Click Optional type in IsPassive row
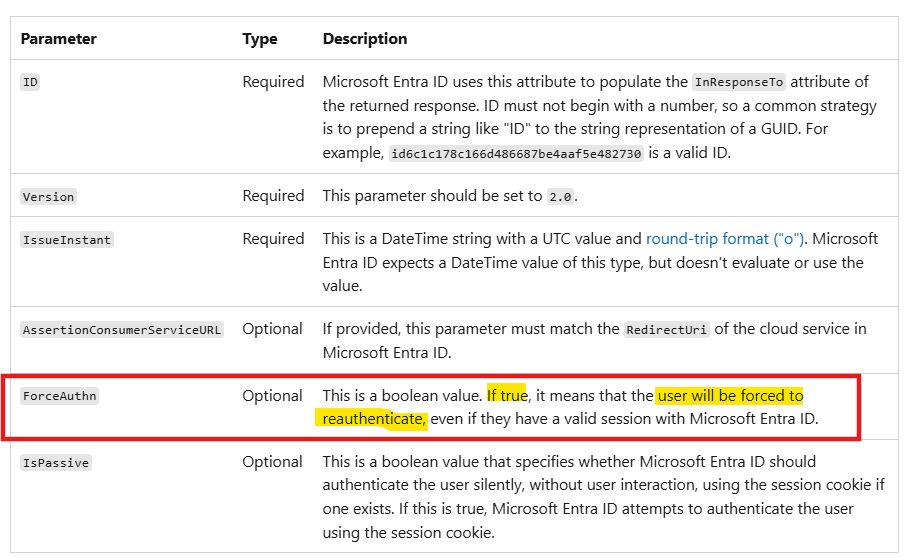 coord(272,462)
